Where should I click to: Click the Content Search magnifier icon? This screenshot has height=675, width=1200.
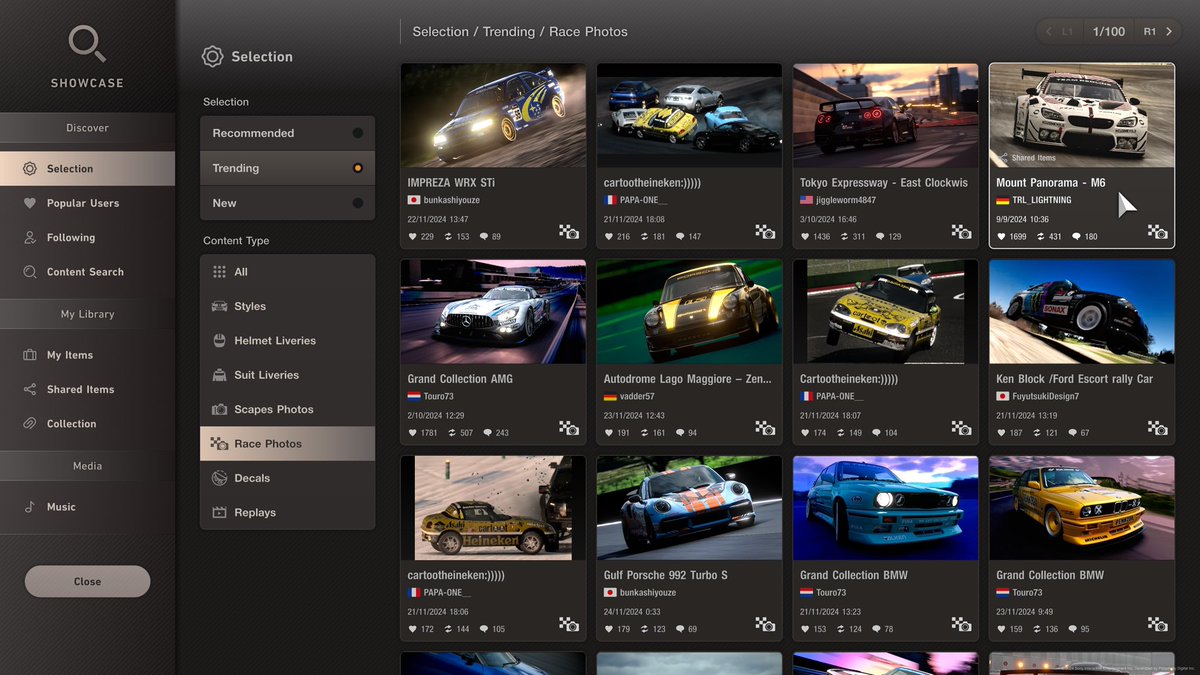29,272
